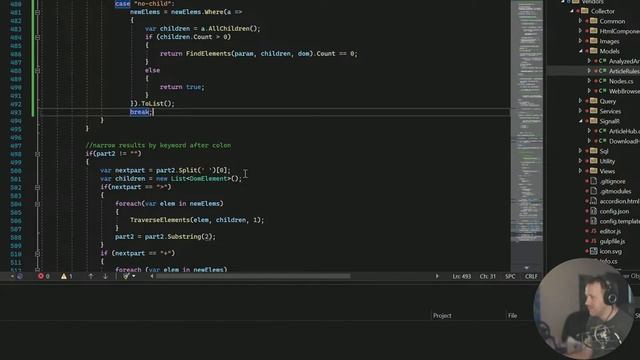
Task: Collapse the if(nextpart == ">") block
Action: (37, 187)
